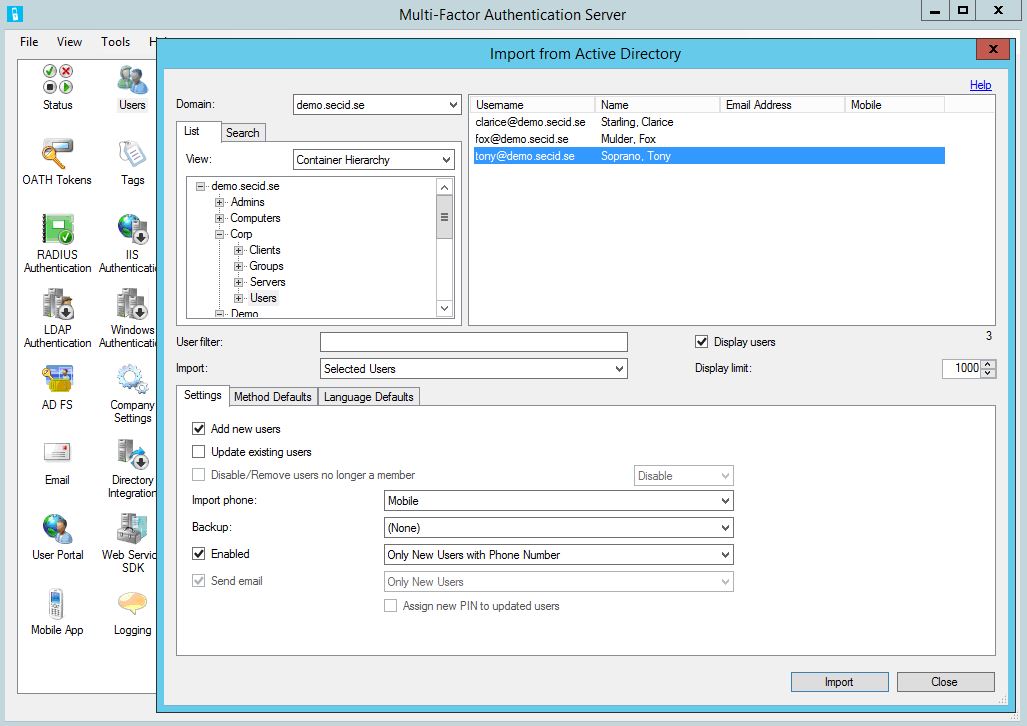Open the Help link
Screen dimensions: 1027x726
(980, 85)
